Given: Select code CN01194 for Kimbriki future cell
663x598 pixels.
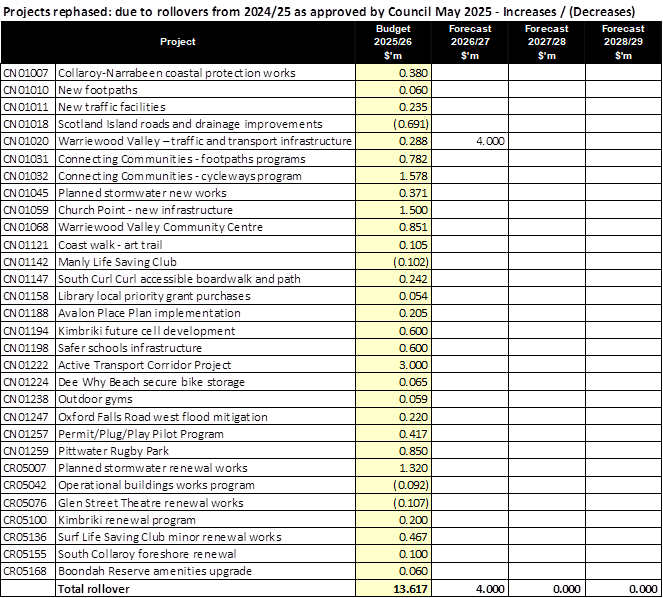Looking at the screenshot, I should (26, 331).
